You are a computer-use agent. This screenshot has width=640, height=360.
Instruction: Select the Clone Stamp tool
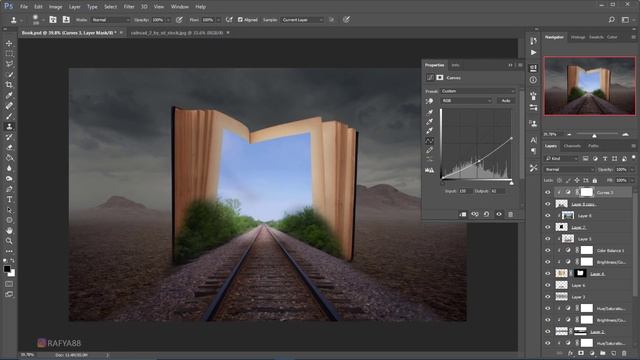(x=9, y=127)
